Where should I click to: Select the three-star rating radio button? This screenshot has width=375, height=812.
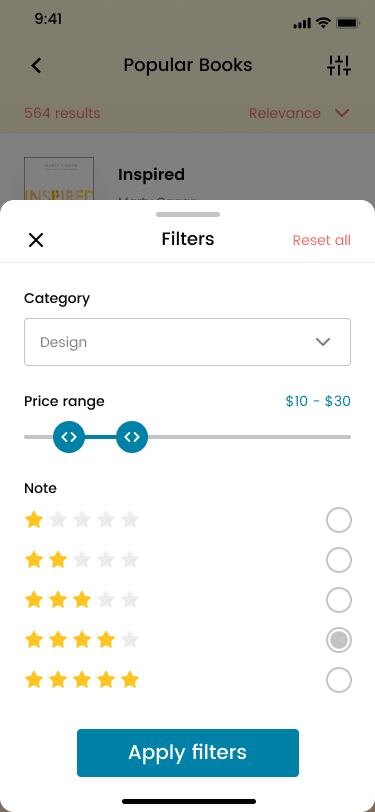(339, 600)
